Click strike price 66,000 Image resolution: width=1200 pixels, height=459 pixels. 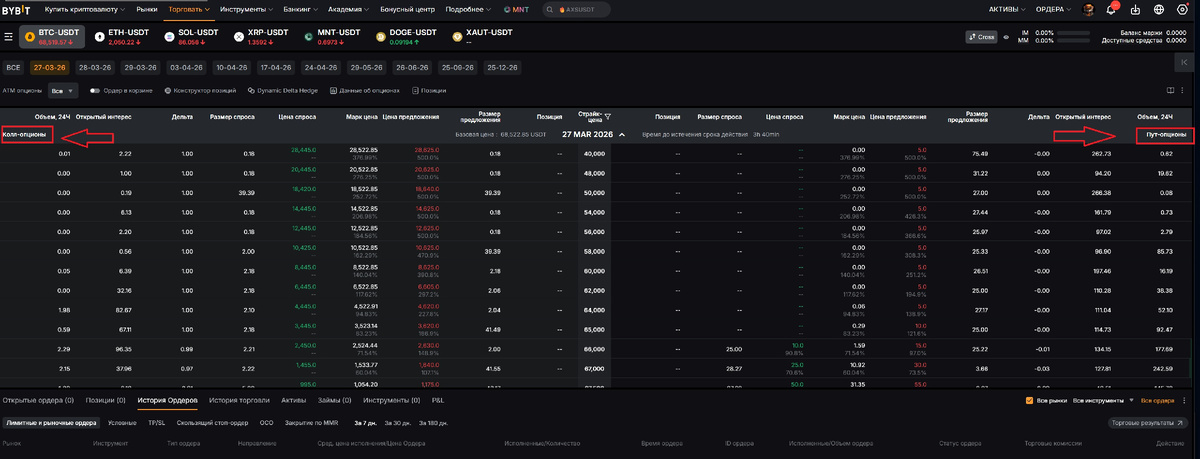tap(595, 349)
